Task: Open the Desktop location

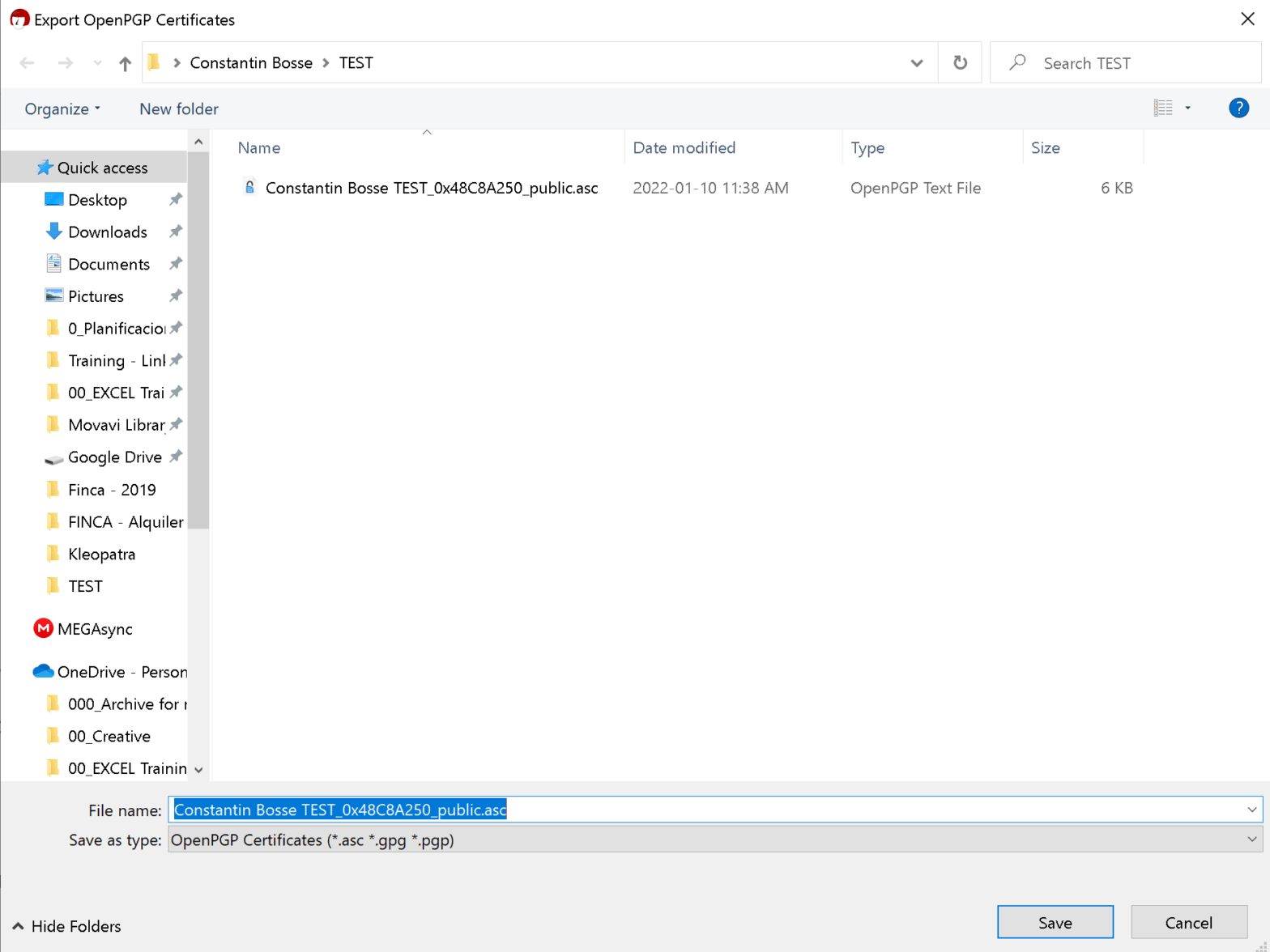Action: point(97,200)
